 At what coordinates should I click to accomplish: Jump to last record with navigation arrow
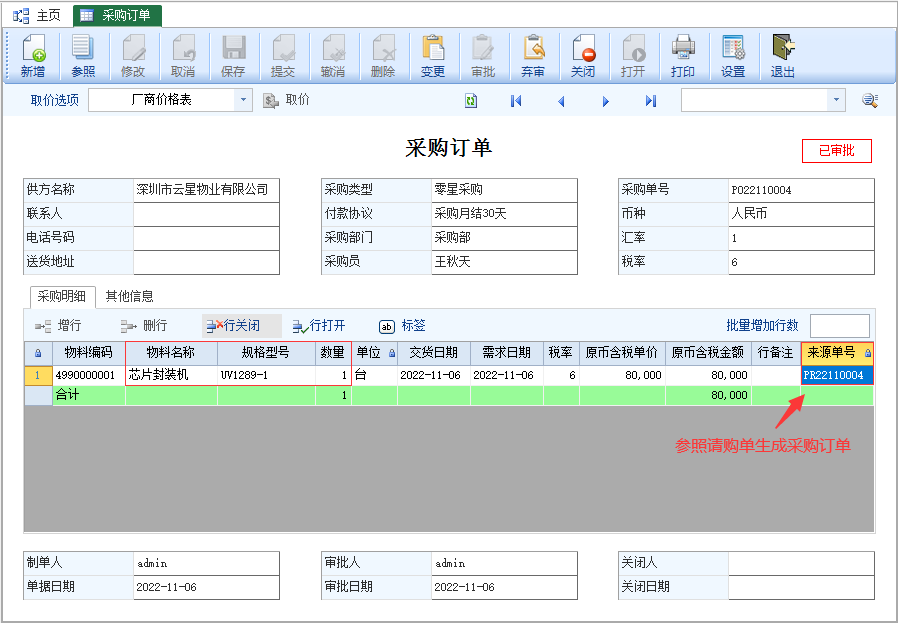651,101
